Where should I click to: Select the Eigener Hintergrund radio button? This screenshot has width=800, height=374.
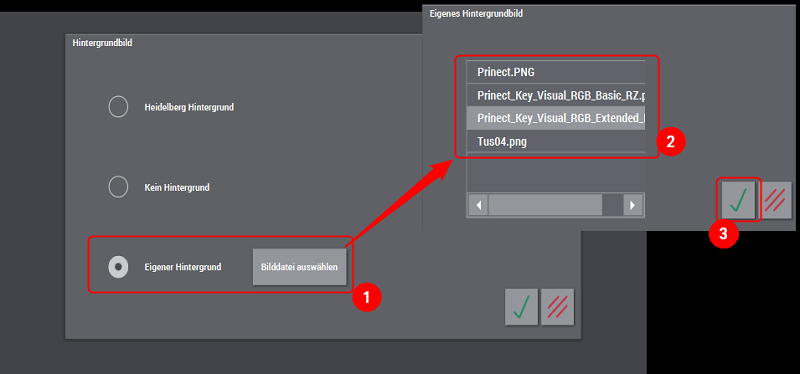pos(118,267)
